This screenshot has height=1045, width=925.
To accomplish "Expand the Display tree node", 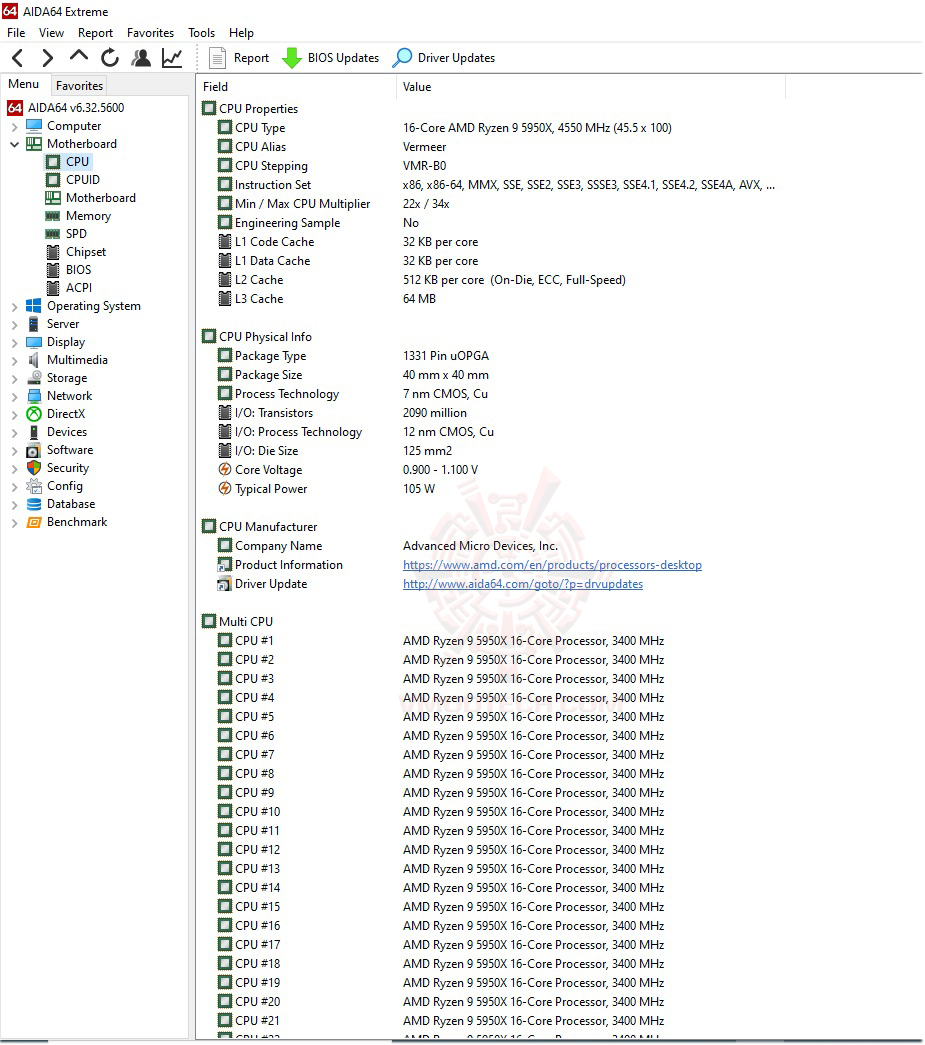I will click(x=15, y=343).
